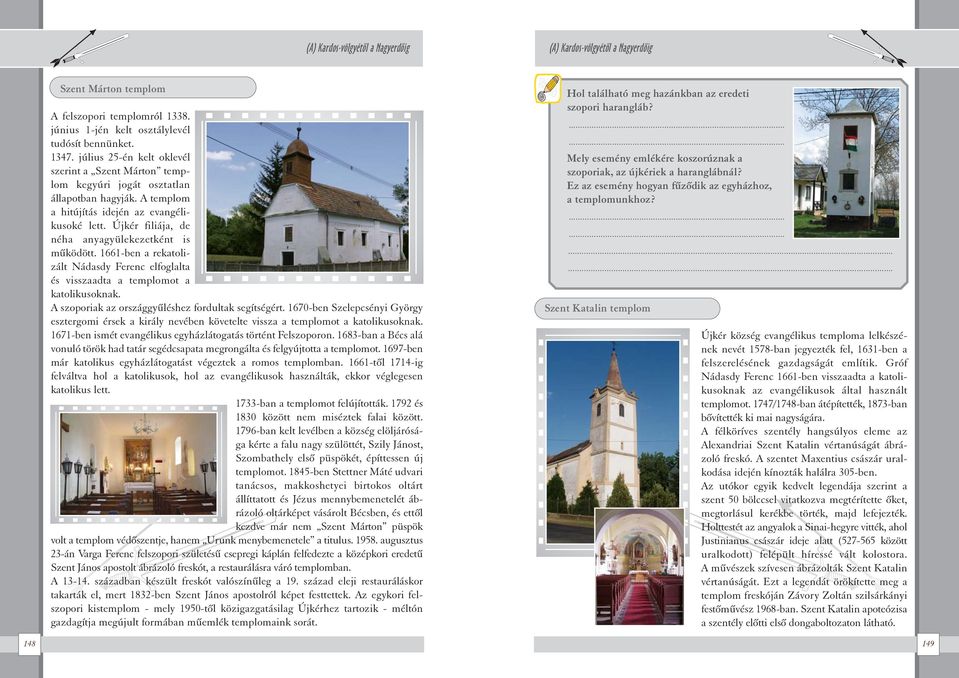Click page number 148
Screen dimensions: 959x678
pyautogui.click(x=29, y=643)
